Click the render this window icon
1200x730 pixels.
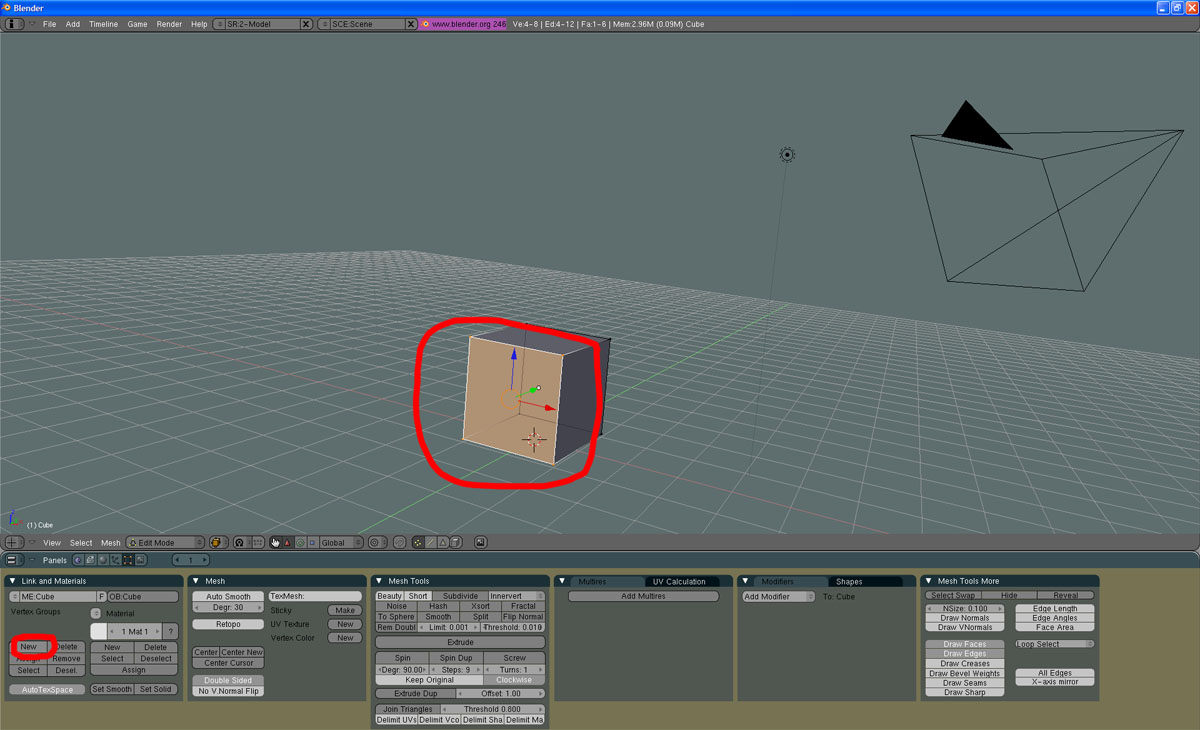pyautogui.click(x=480, y=542)
